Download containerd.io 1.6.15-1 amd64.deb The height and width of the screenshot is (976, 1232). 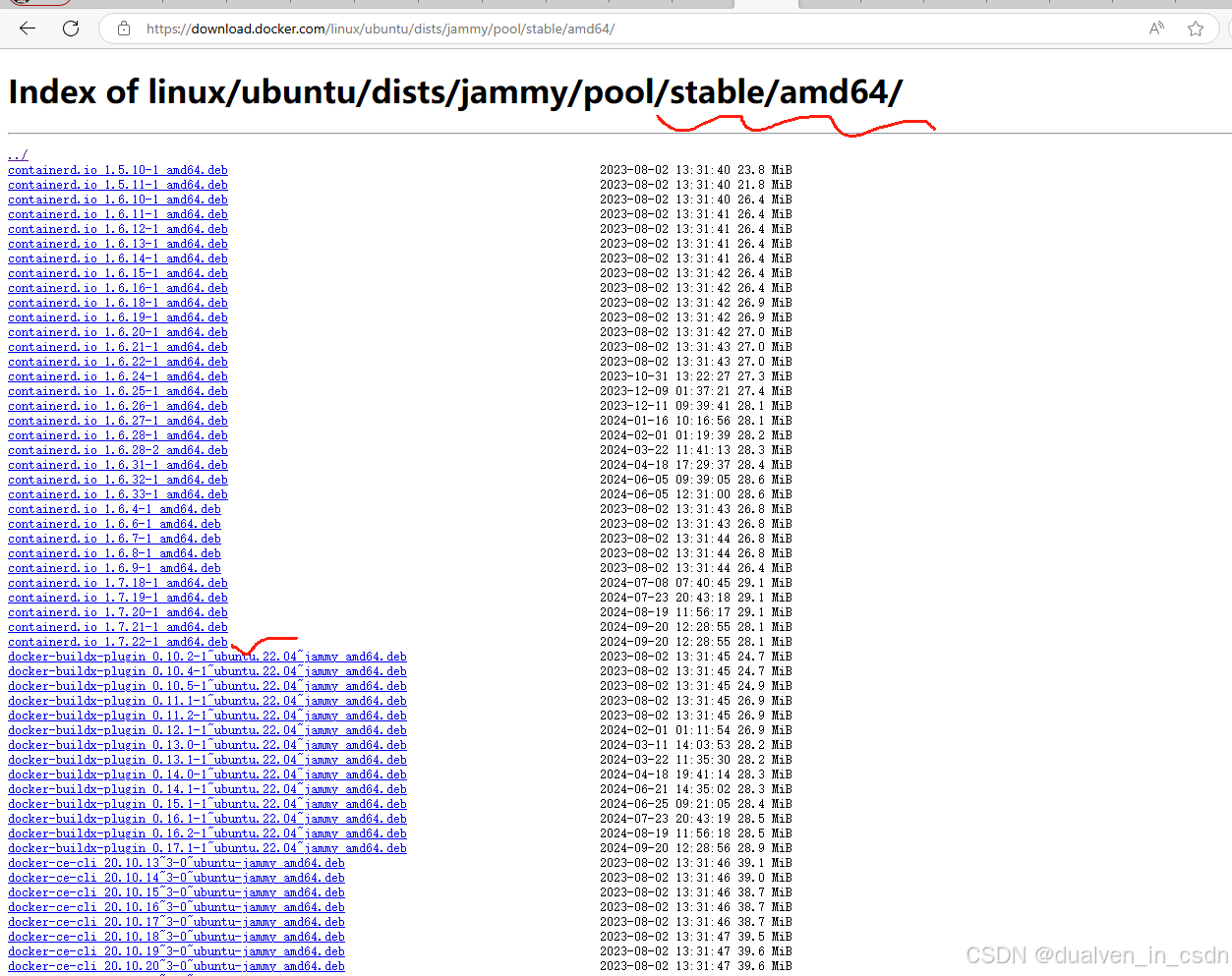pos(118,273)
